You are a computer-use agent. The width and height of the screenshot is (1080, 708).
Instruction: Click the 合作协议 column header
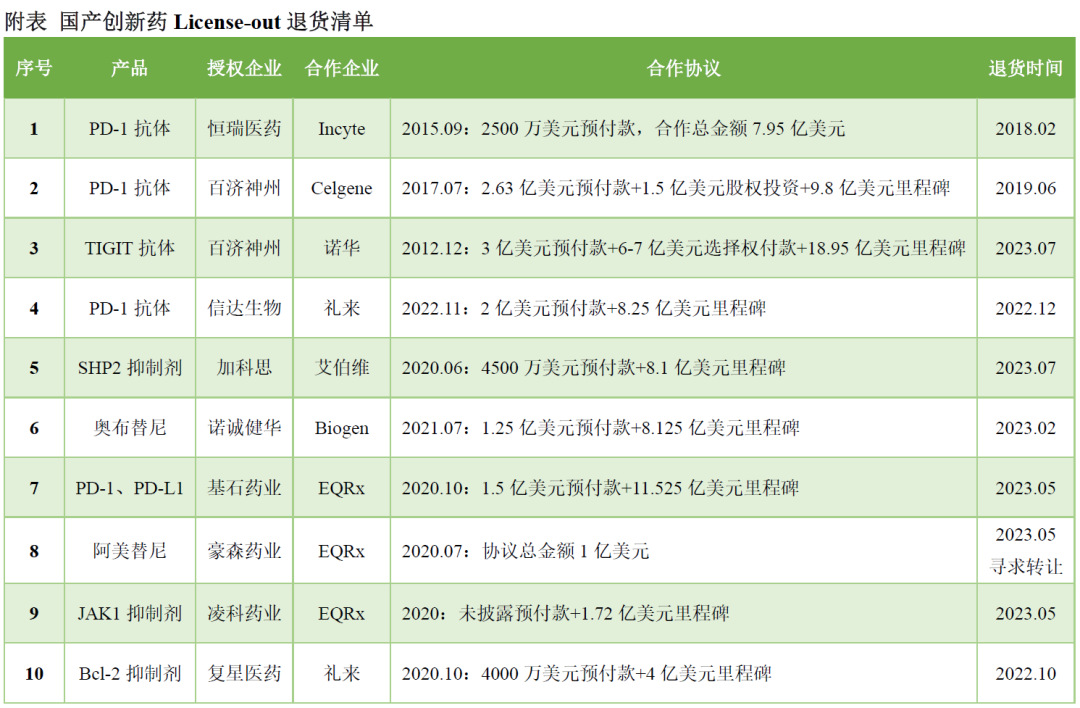coord(683,68)
